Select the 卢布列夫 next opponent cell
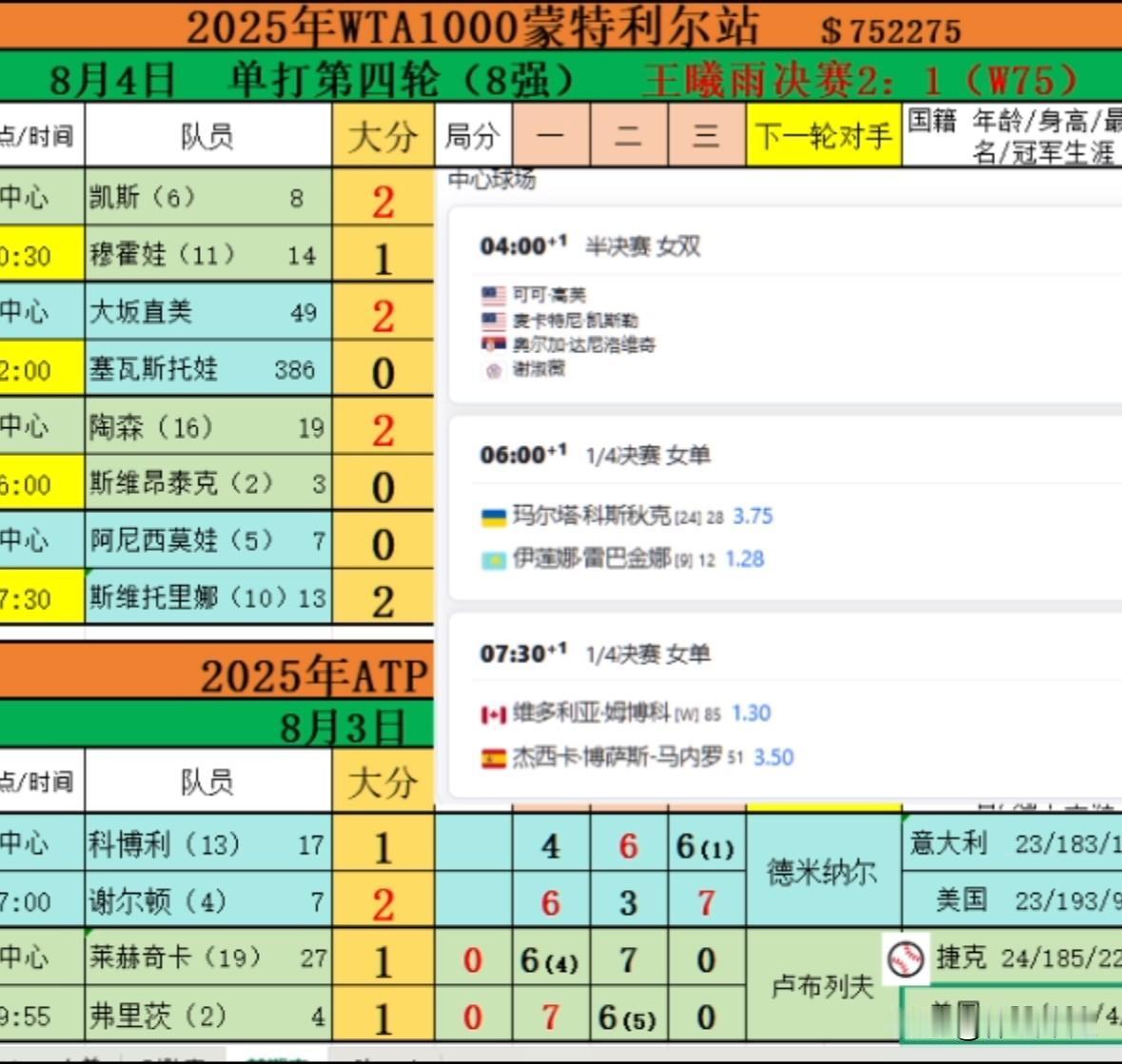This screenshot has height=1064, width=1122. [823, 986]
